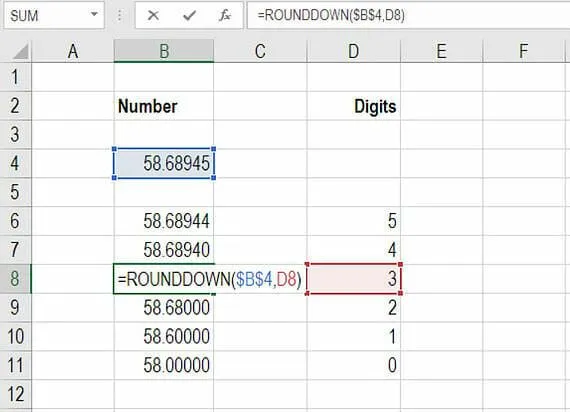The image size is (570, 412).
Task: Confirm formula with the checkmark icon
Action: tap(189, 15)
